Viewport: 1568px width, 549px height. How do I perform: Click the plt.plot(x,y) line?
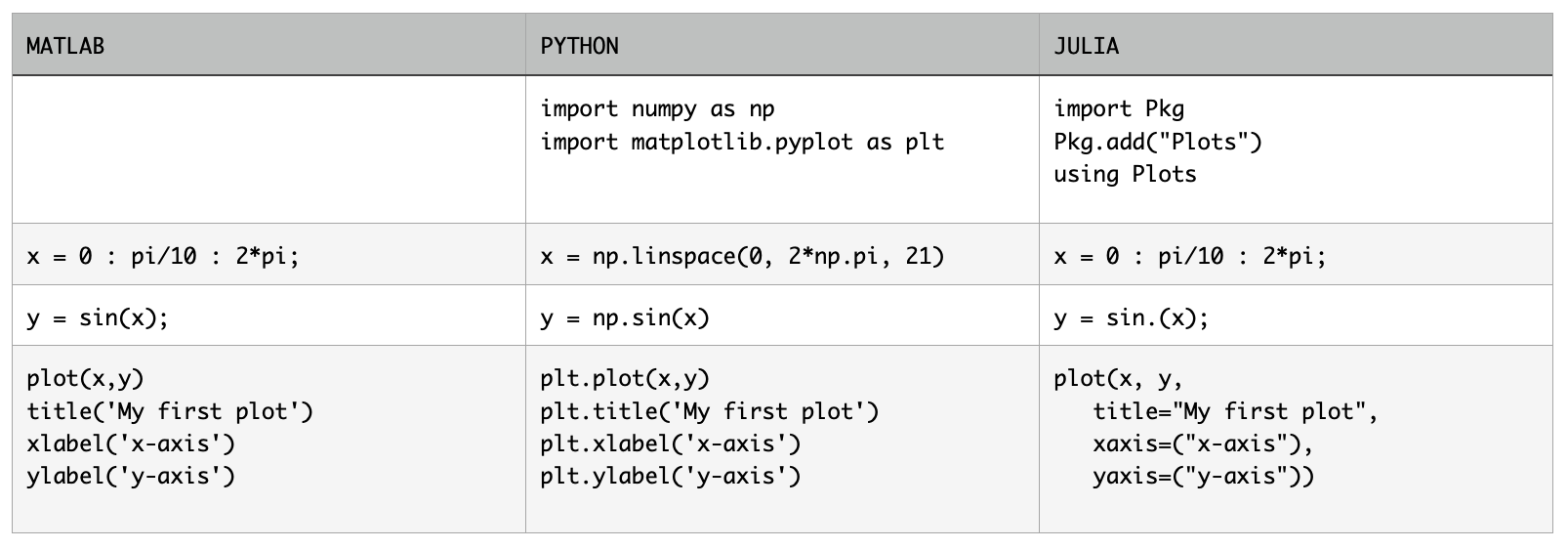click(625, 378)
